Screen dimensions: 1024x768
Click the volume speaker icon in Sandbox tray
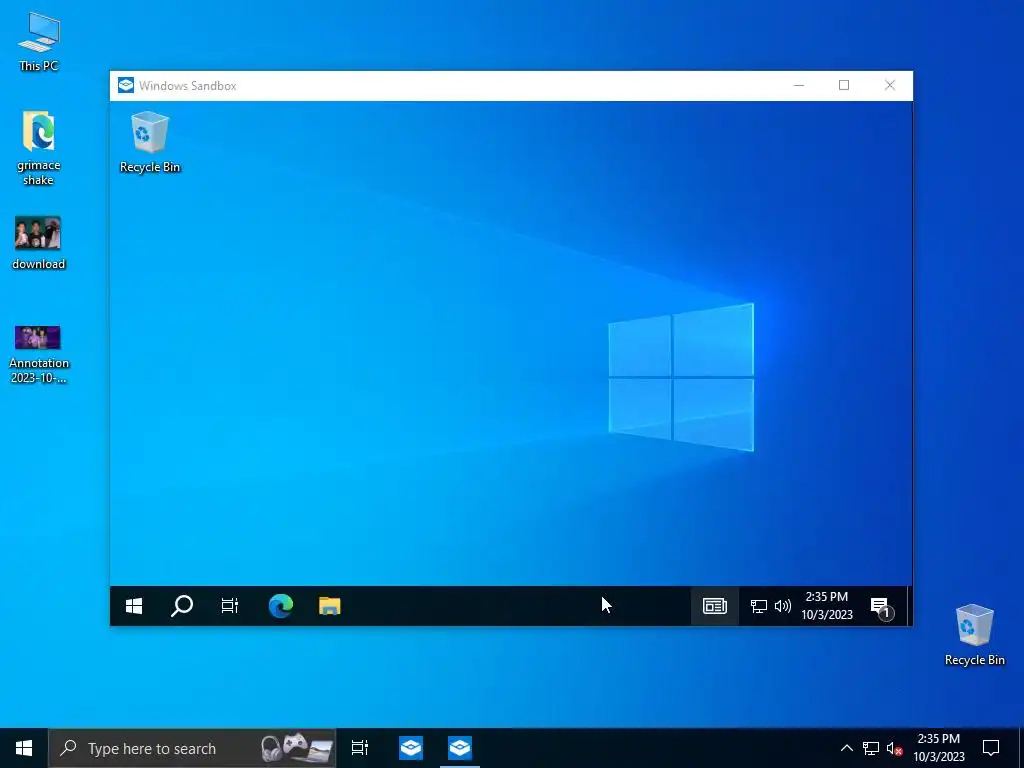pos(782,607)
